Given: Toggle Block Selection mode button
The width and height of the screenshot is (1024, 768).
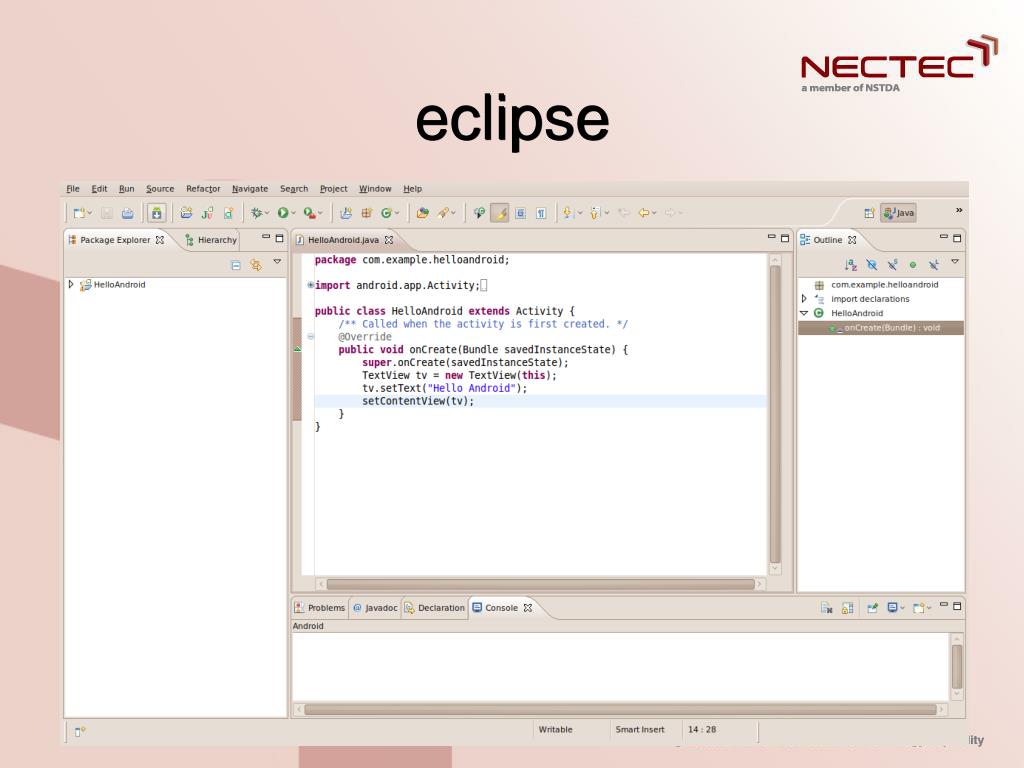Looking at the screenshot, I should (x=520, y=213).
